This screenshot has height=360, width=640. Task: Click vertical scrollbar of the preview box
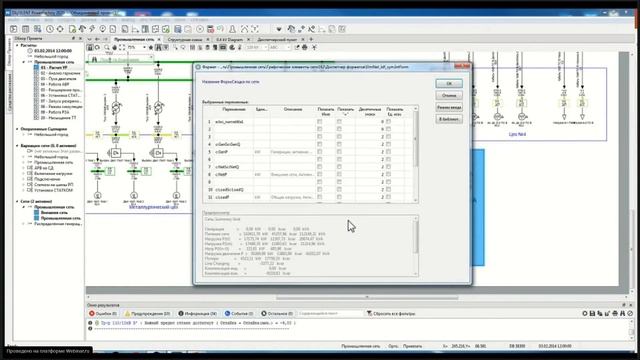tap(416, 246)
